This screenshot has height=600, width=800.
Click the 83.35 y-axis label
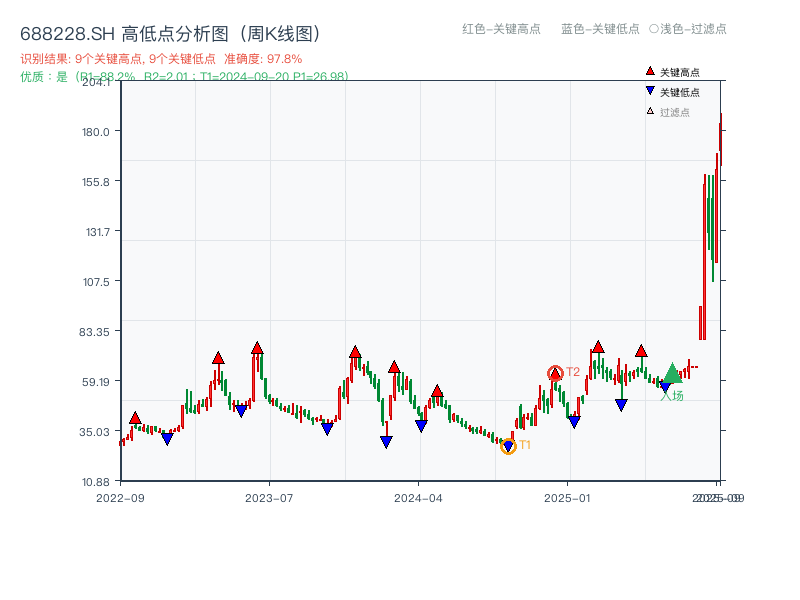point(94,332)
